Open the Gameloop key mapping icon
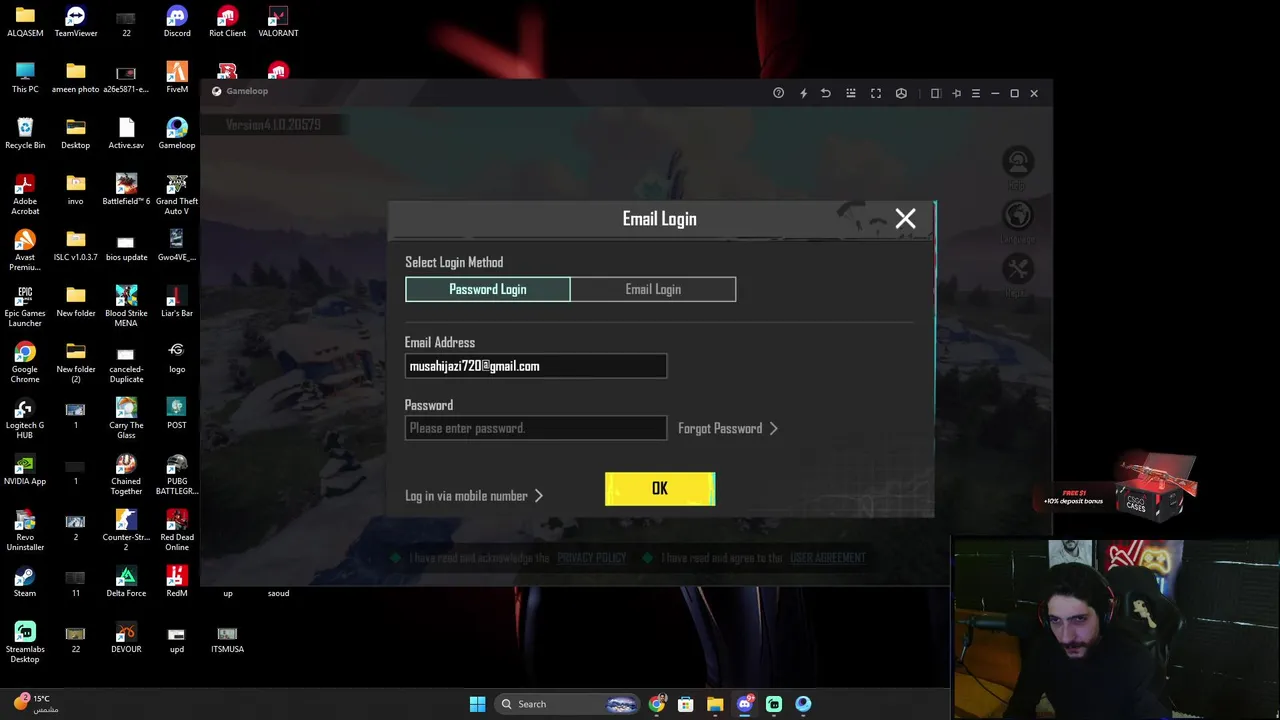The width and height of the screenshot is (1280, 720). [851, 93]
